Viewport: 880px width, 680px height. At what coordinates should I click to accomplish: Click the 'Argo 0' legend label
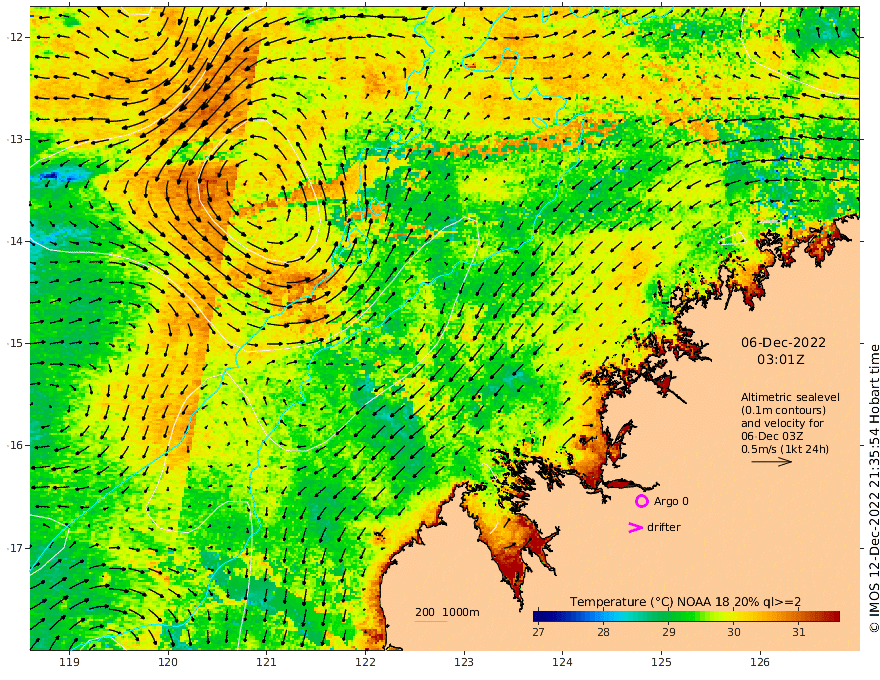(x=671, y=501)
